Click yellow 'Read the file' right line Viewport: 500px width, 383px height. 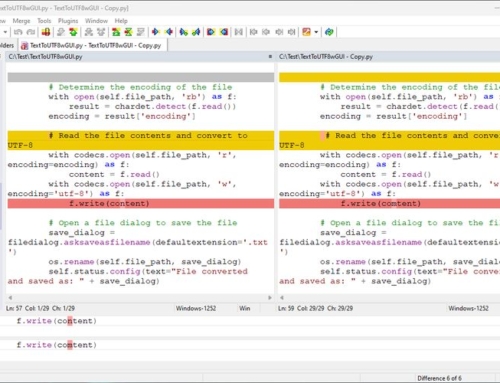click(x=389, y=140)
